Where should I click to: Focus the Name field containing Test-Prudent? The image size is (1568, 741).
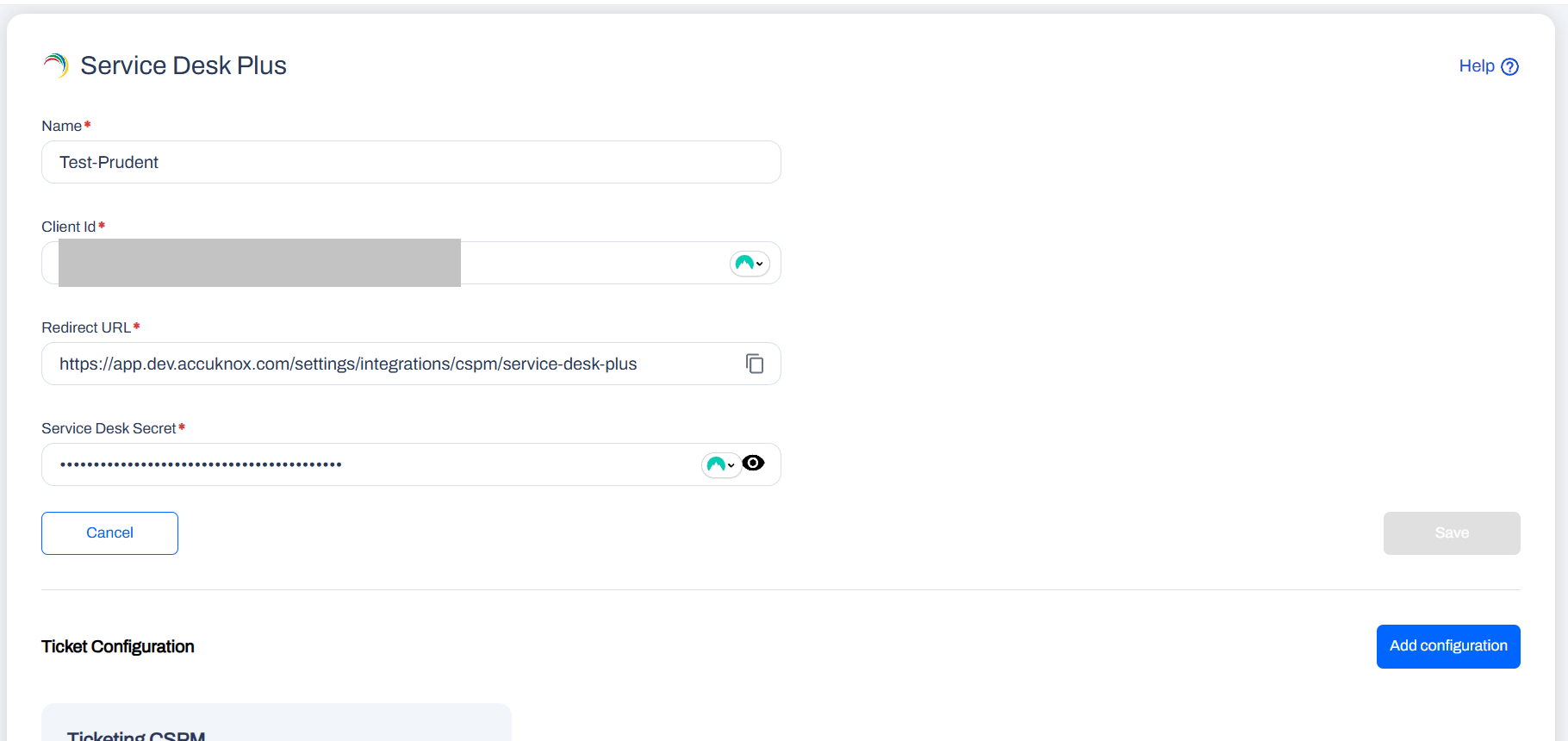point(411,163)
